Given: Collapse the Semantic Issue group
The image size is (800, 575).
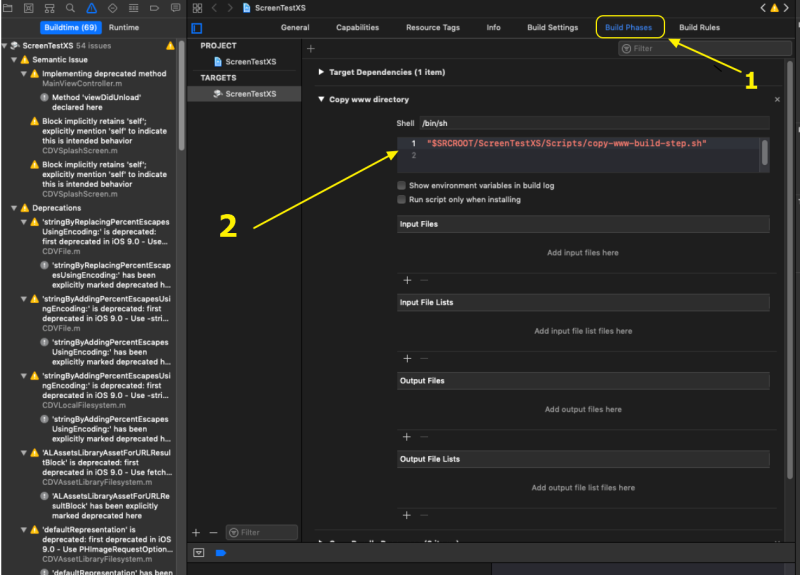Looking at the screenshot, I should (x=14, y=60).
